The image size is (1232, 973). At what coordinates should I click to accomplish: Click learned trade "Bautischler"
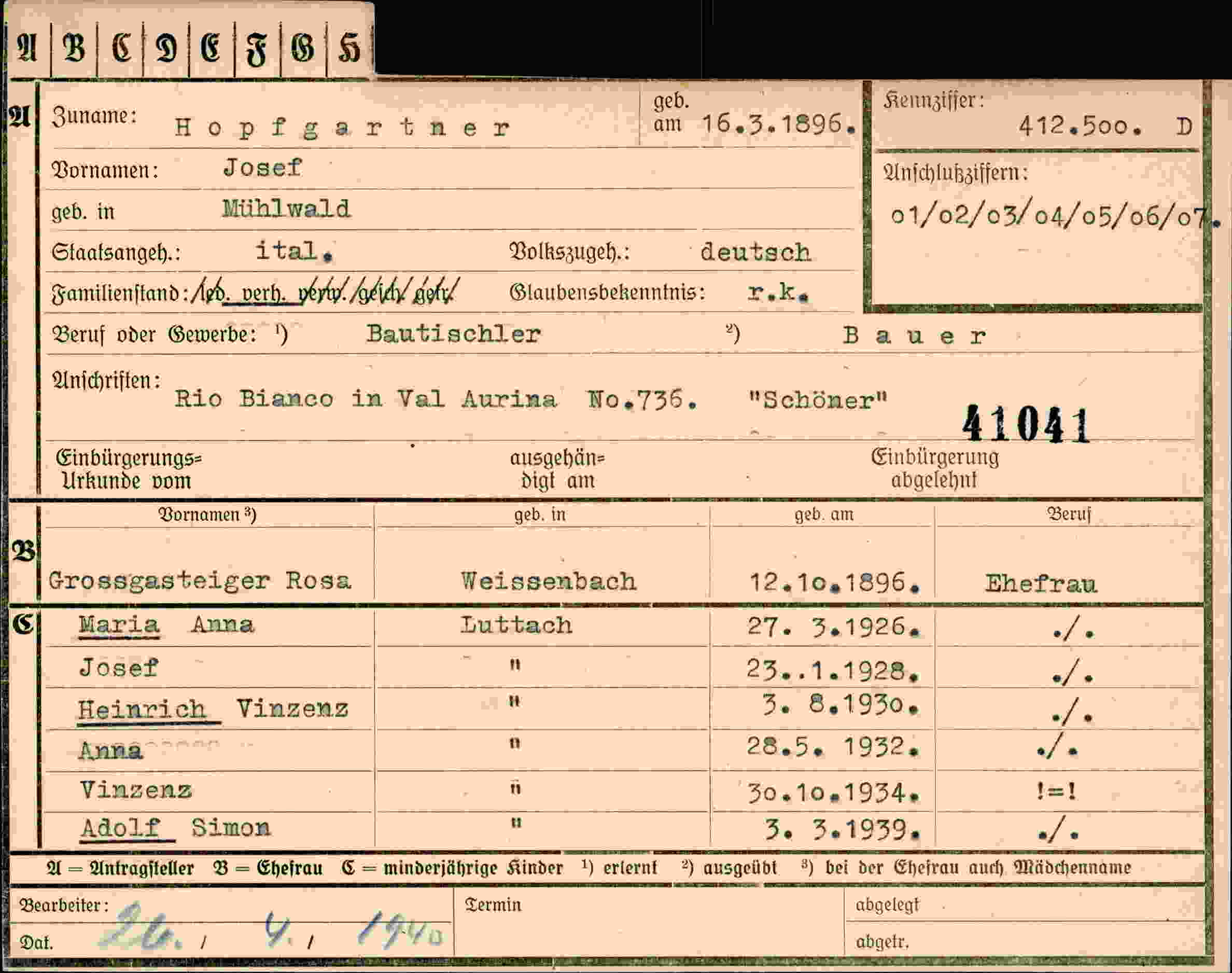click(453, 334)
